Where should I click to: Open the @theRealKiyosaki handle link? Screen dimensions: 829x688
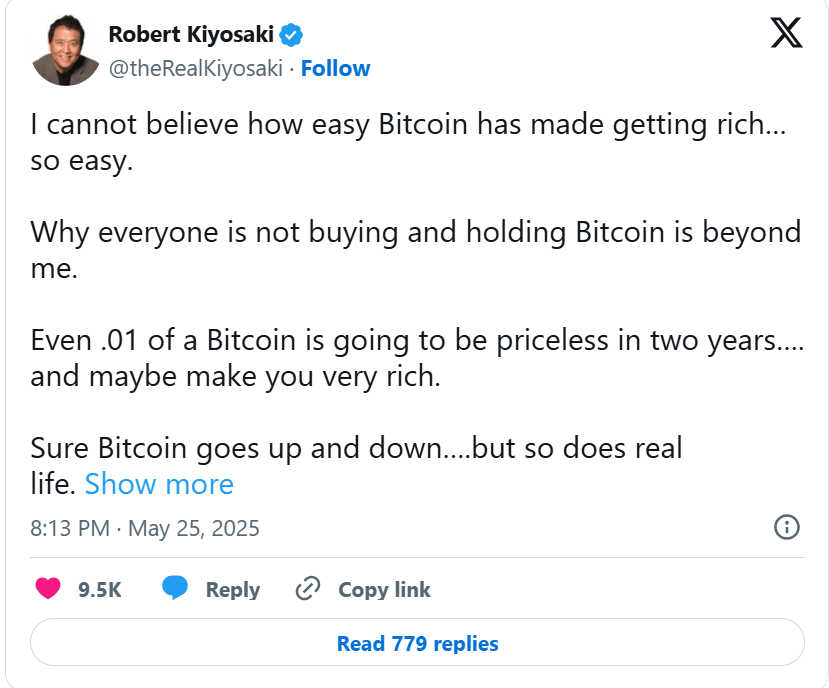(196, 68)
